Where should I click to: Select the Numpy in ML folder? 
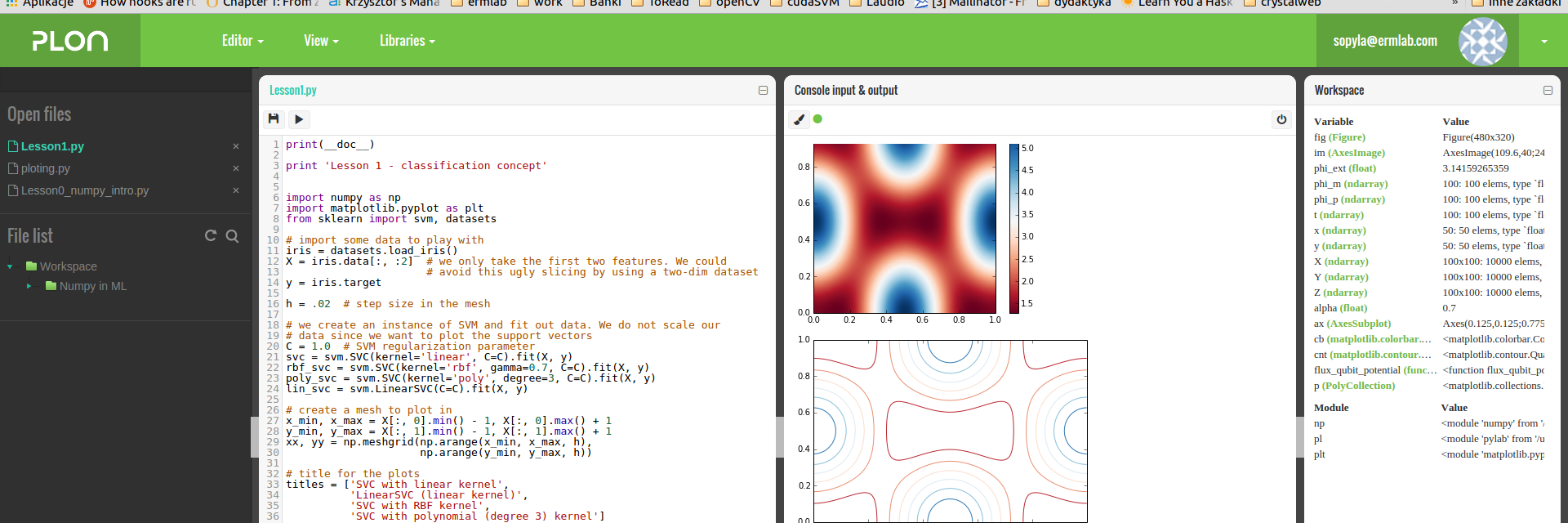(92, 286)
